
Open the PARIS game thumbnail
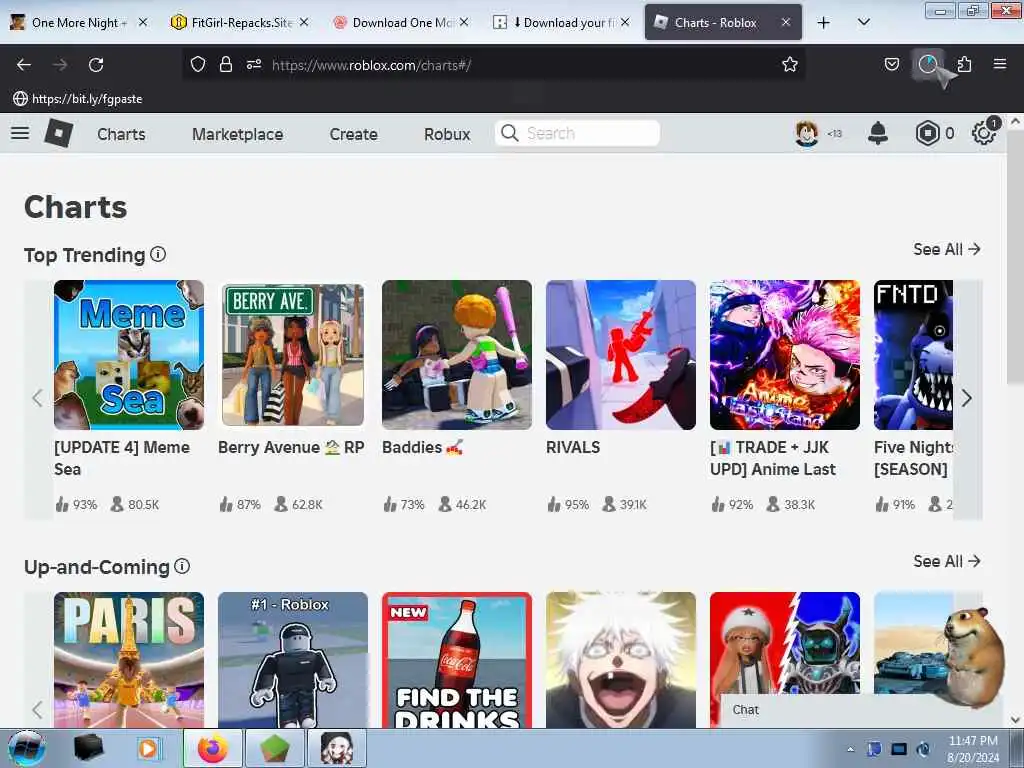pyautogui.click(x=129, y=660)
